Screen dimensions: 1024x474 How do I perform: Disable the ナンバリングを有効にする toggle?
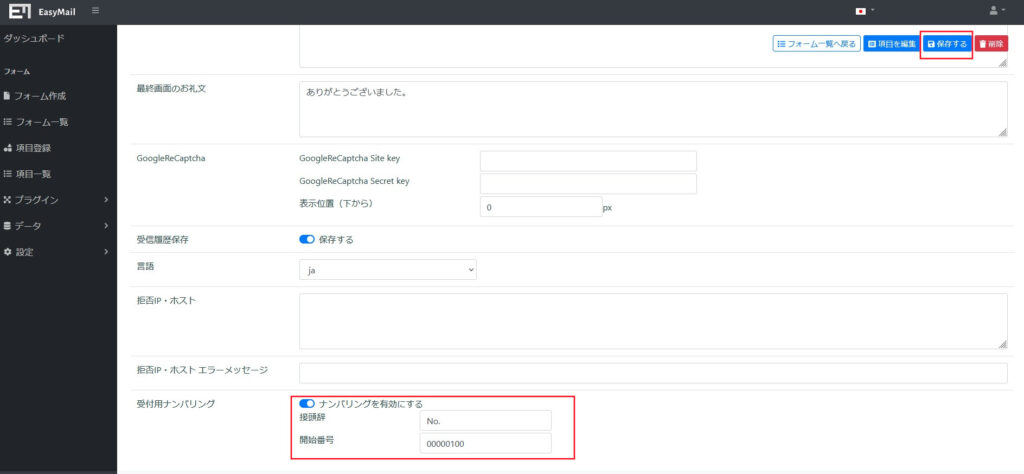click(307, 404)
